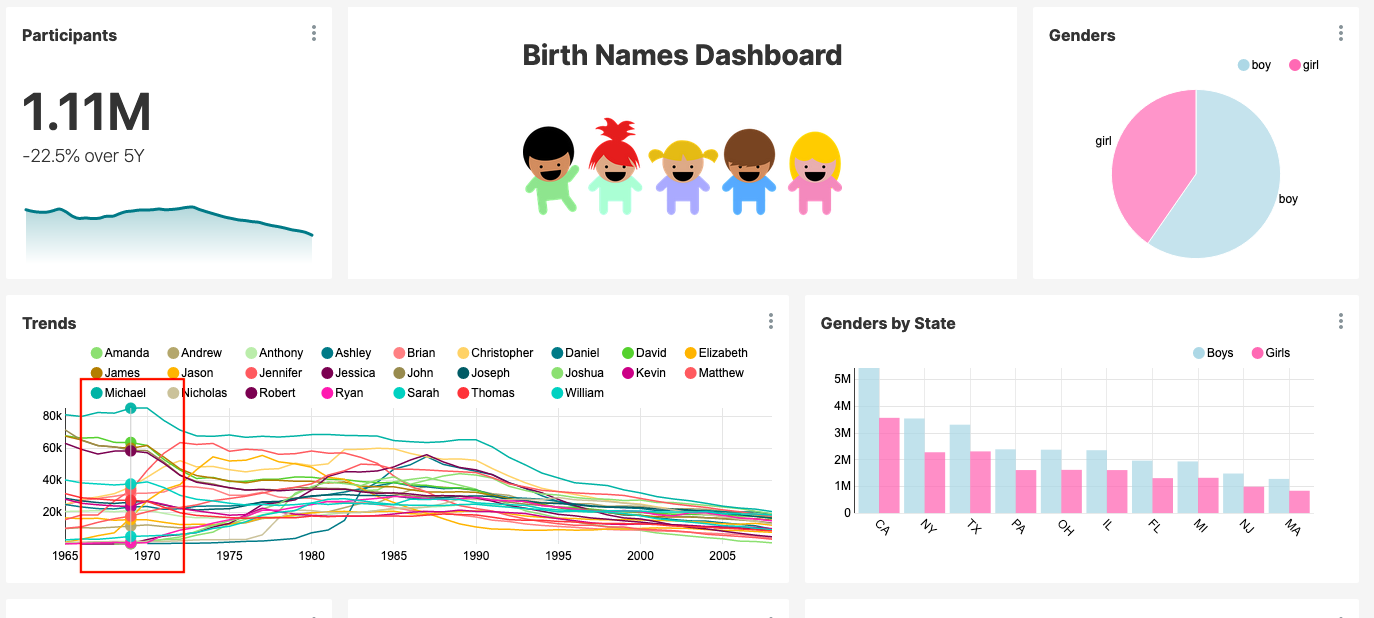Toggle the Christopher legend entry

pos(495,353)
